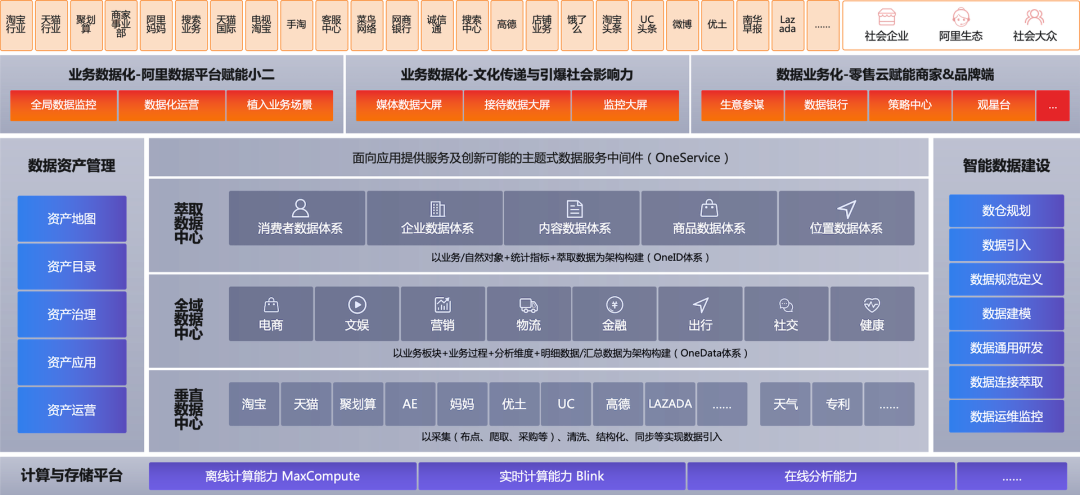
Task: Open 数据银行 button
Action: [x=826, y=105]
